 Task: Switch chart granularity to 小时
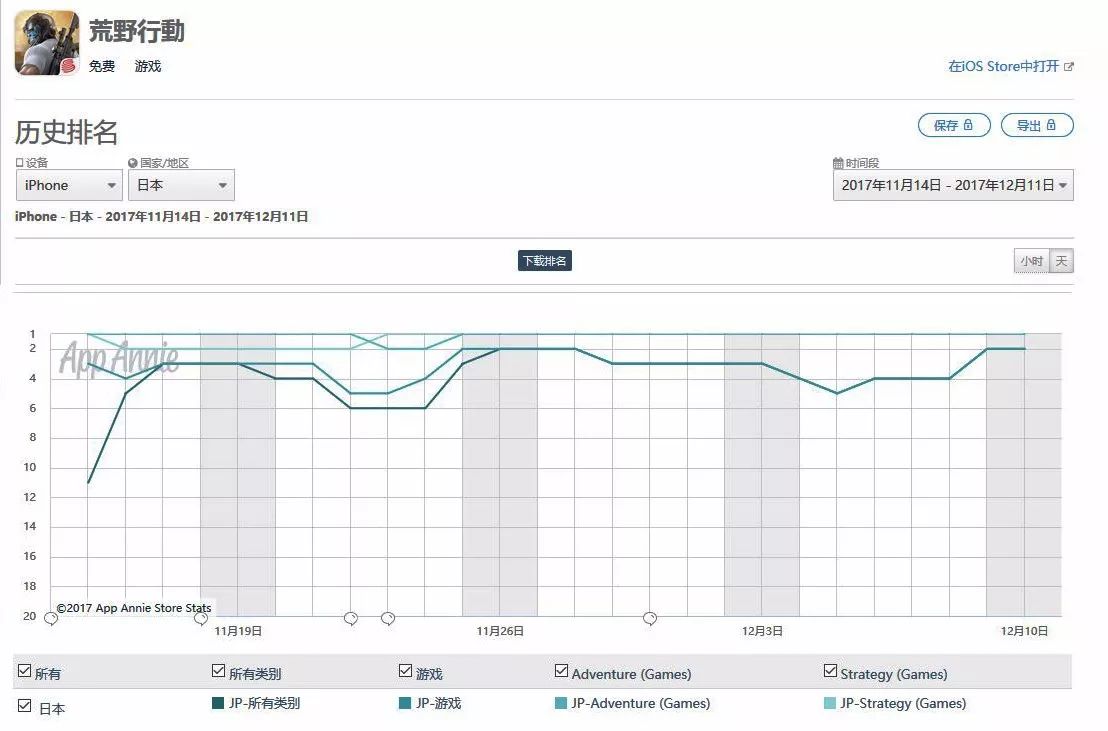(x=1032, y=261)
